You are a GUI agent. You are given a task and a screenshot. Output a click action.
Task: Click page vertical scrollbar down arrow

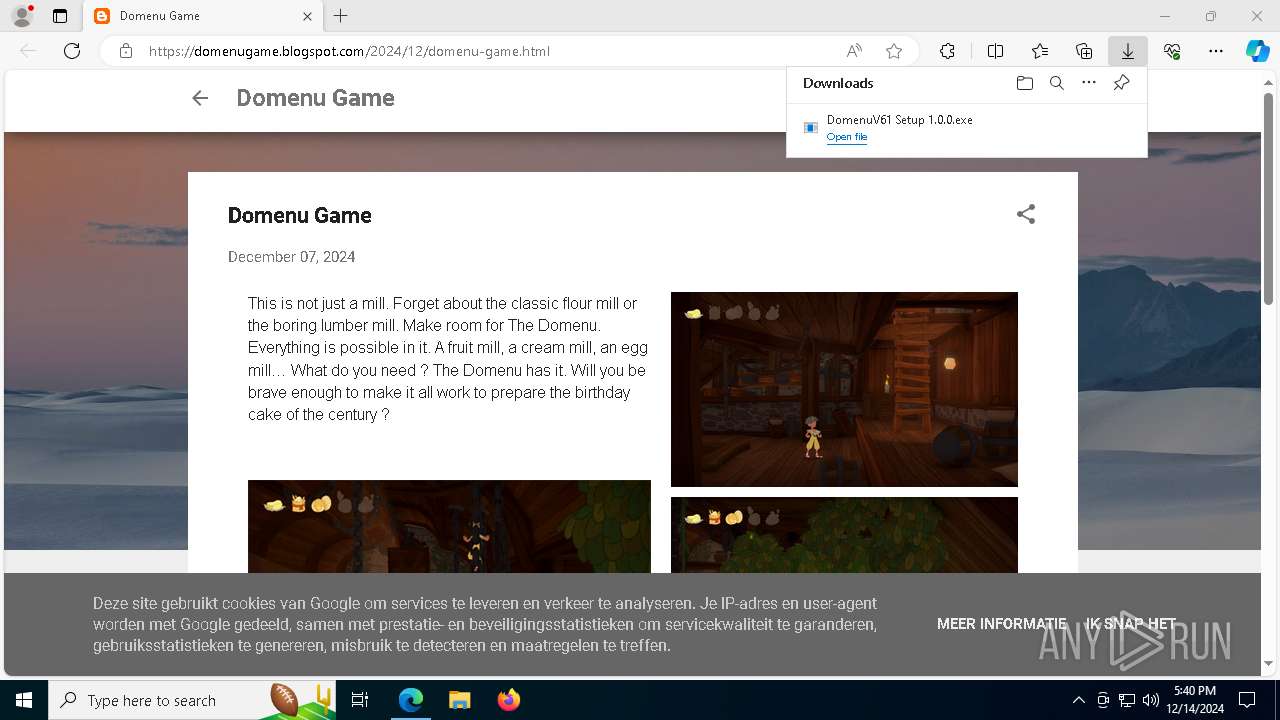point(1270,663)
